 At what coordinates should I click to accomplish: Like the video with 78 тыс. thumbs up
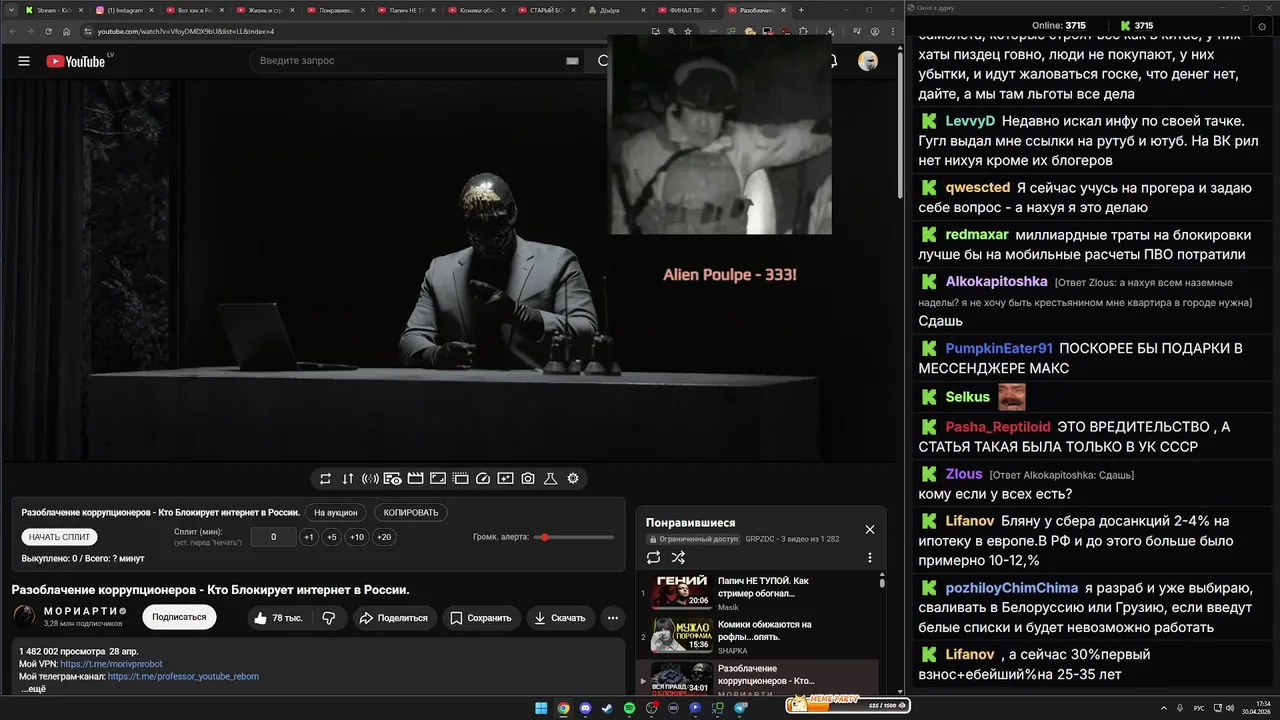coord(278,618)
